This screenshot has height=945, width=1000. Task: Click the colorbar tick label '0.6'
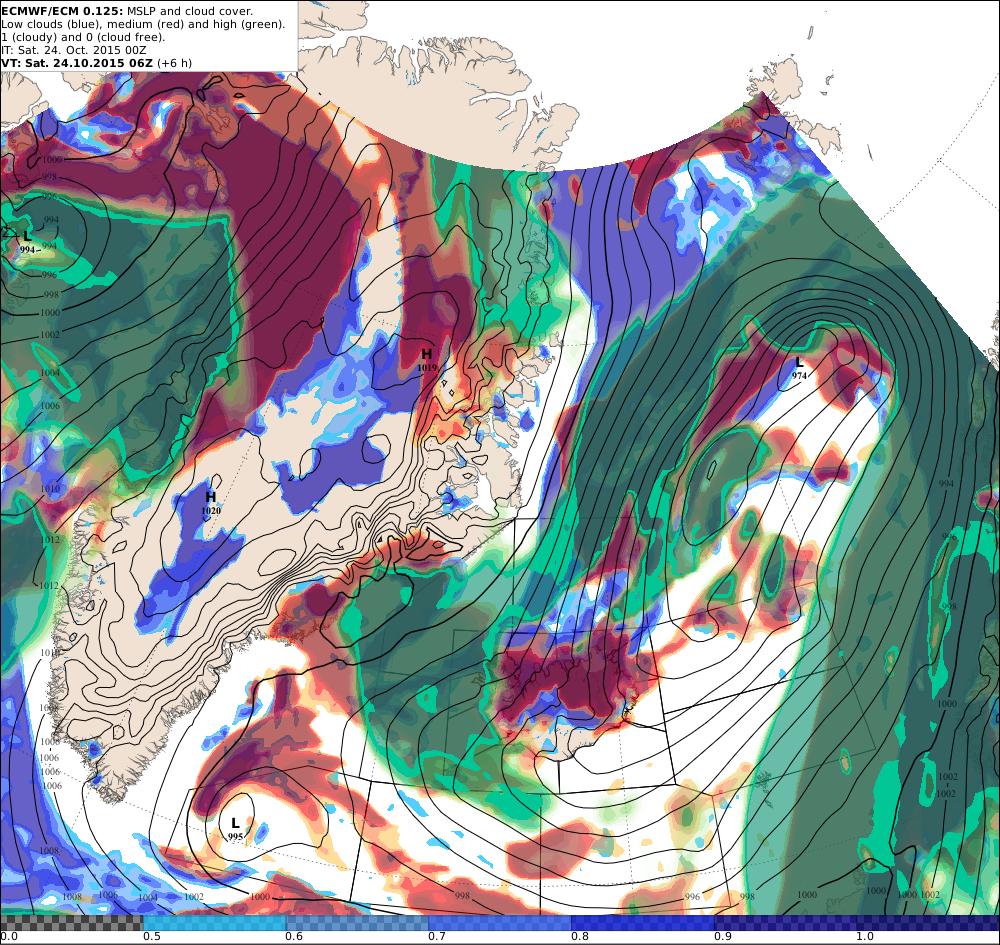pyautogui.click(x=294, y=937)
